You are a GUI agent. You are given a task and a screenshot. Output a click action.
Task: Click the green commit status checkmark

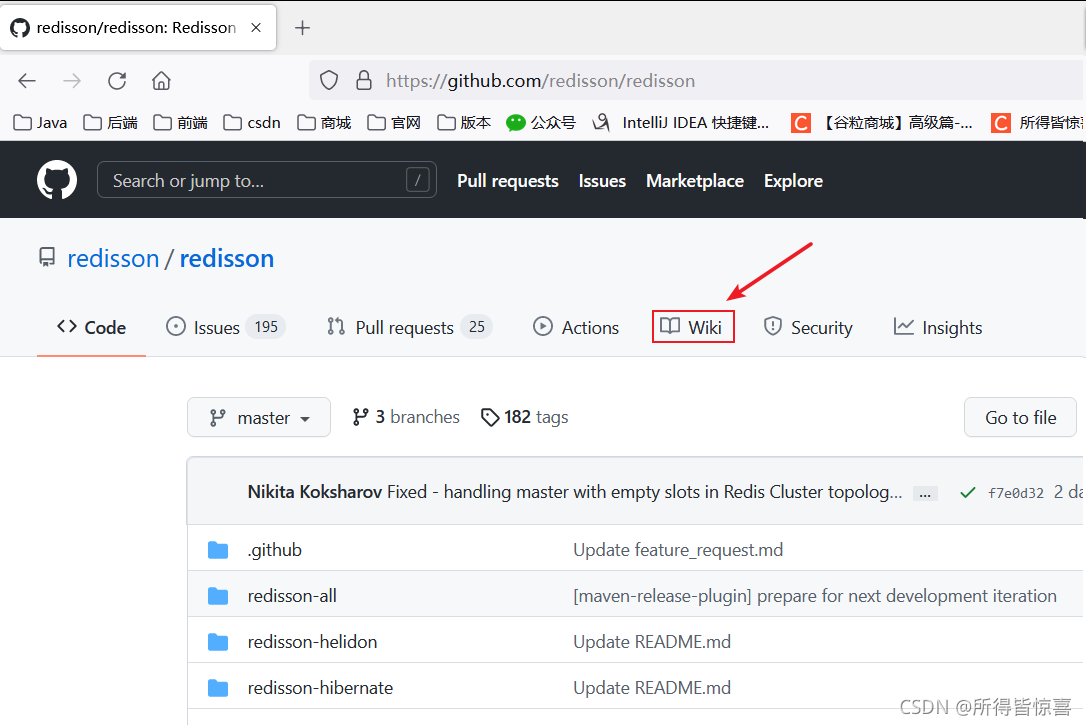(x=968, y=492)
